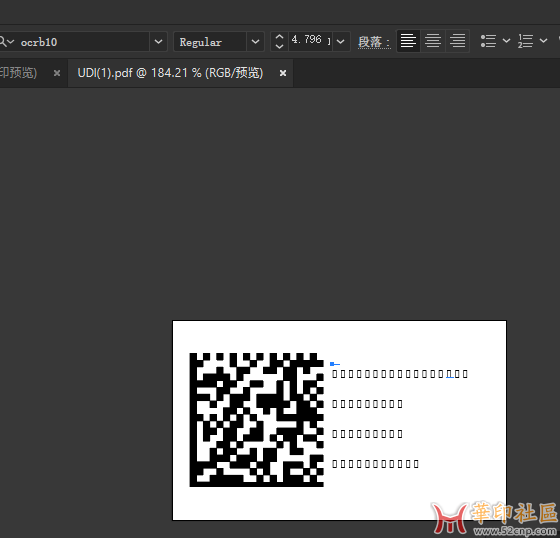Viewport: 560px width, 538px height.
Task: Increase font size with up stepper arrow
Action: [x=280, y=37]
